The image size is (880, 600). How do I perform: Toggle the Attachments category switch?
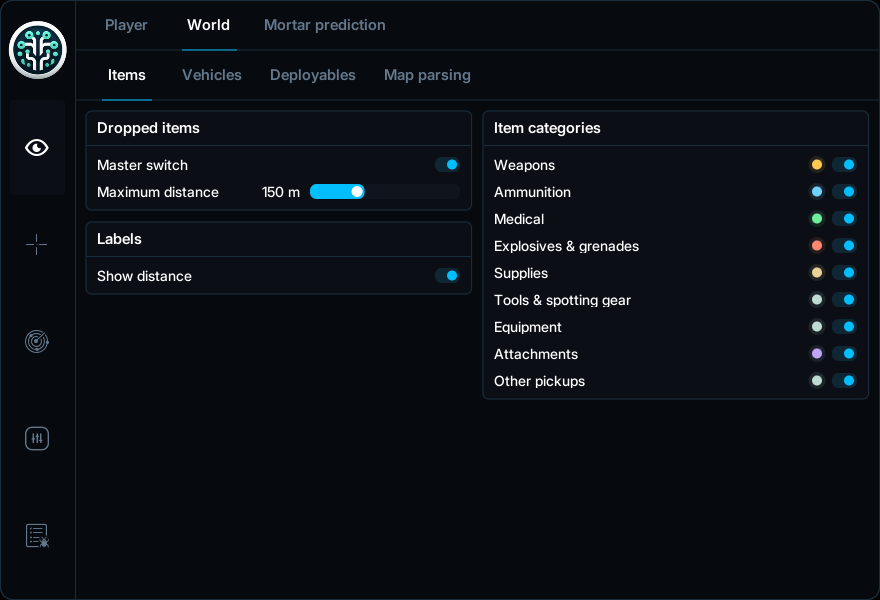pyautogui.click(x=844, y=354)
